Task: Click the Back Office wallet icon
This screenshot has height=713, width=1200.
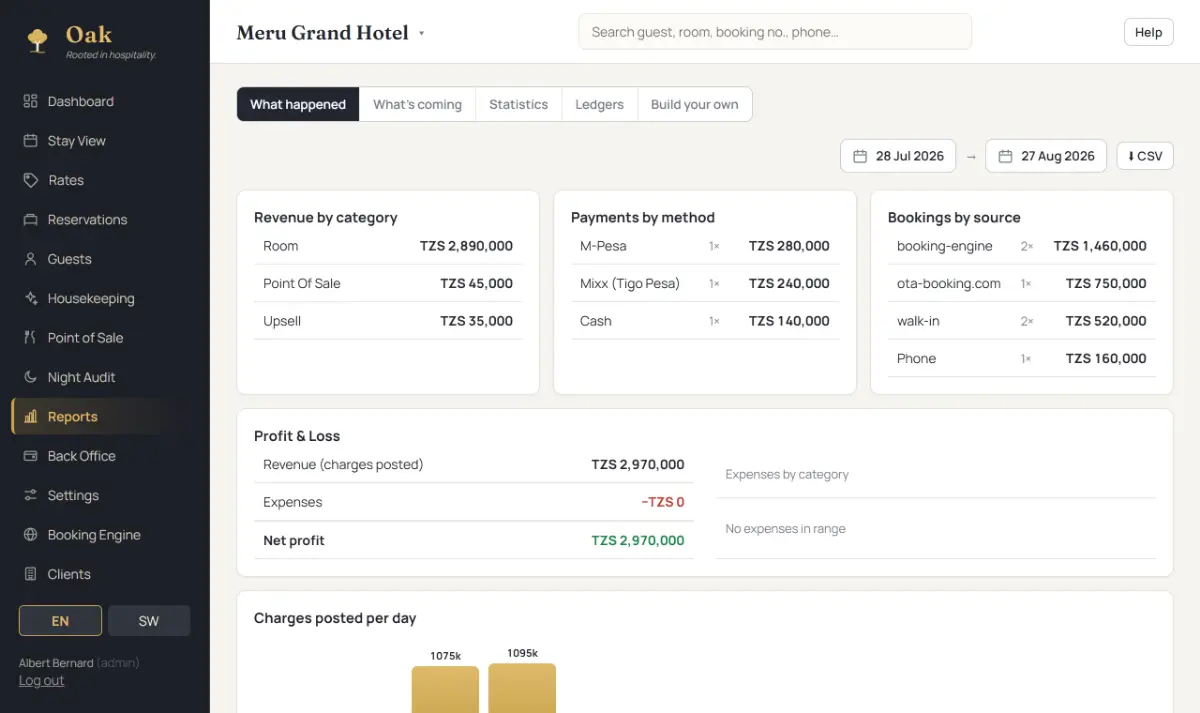Action: click(30, 456)
